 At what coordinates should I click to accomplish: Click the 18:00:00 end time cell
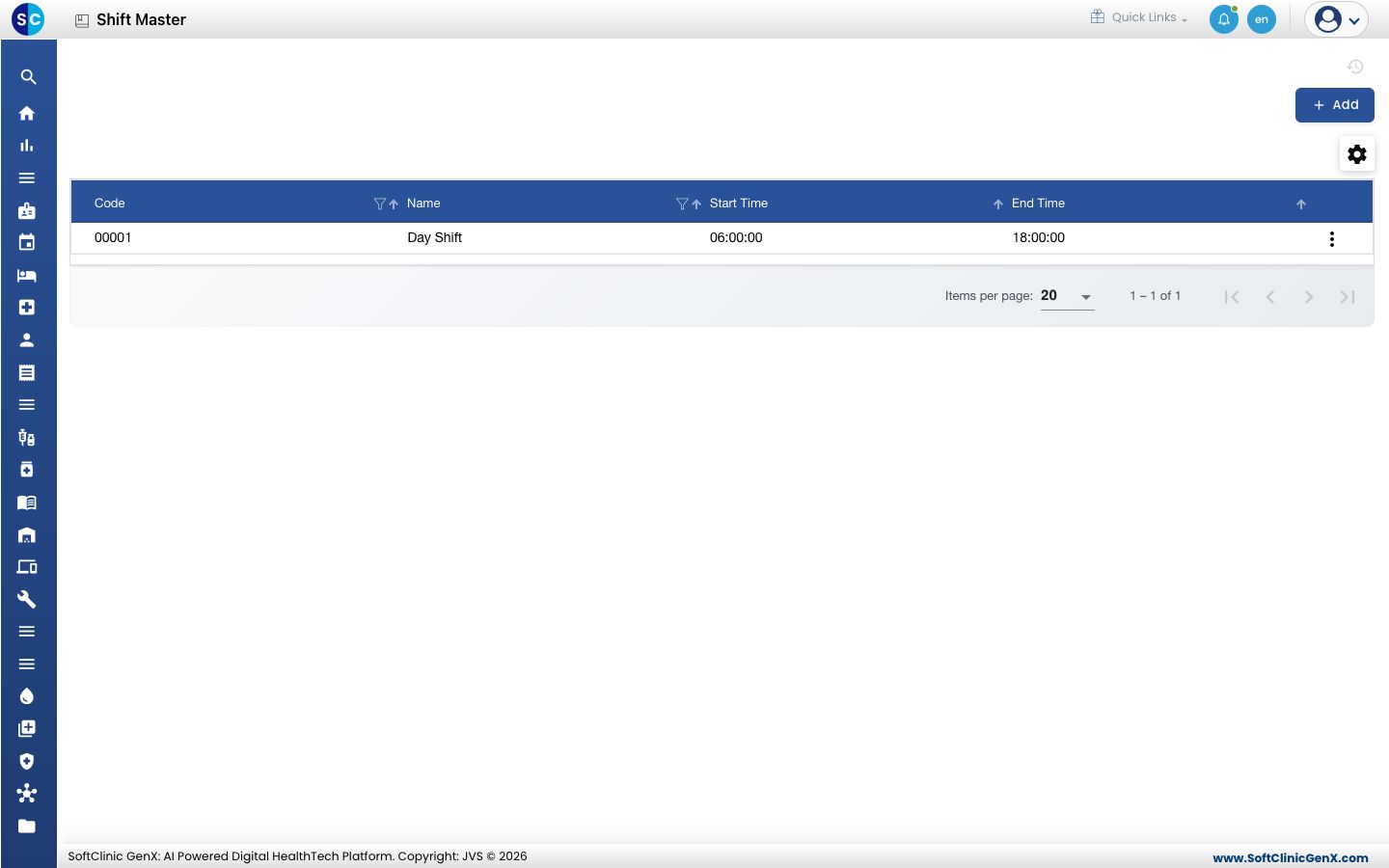pos(1039,237)
